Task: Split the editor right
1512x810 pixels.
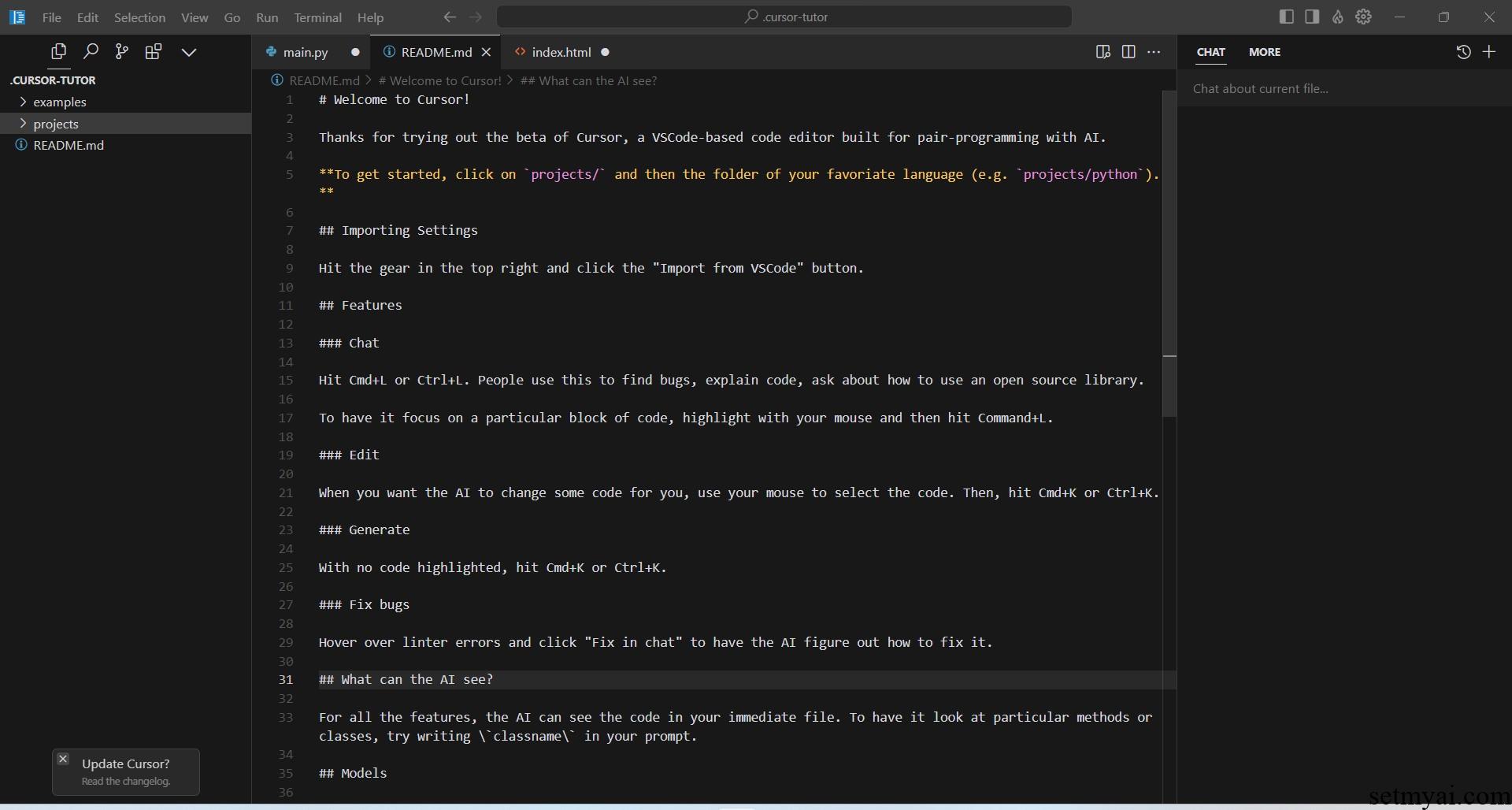Action: coord(1128,52)
